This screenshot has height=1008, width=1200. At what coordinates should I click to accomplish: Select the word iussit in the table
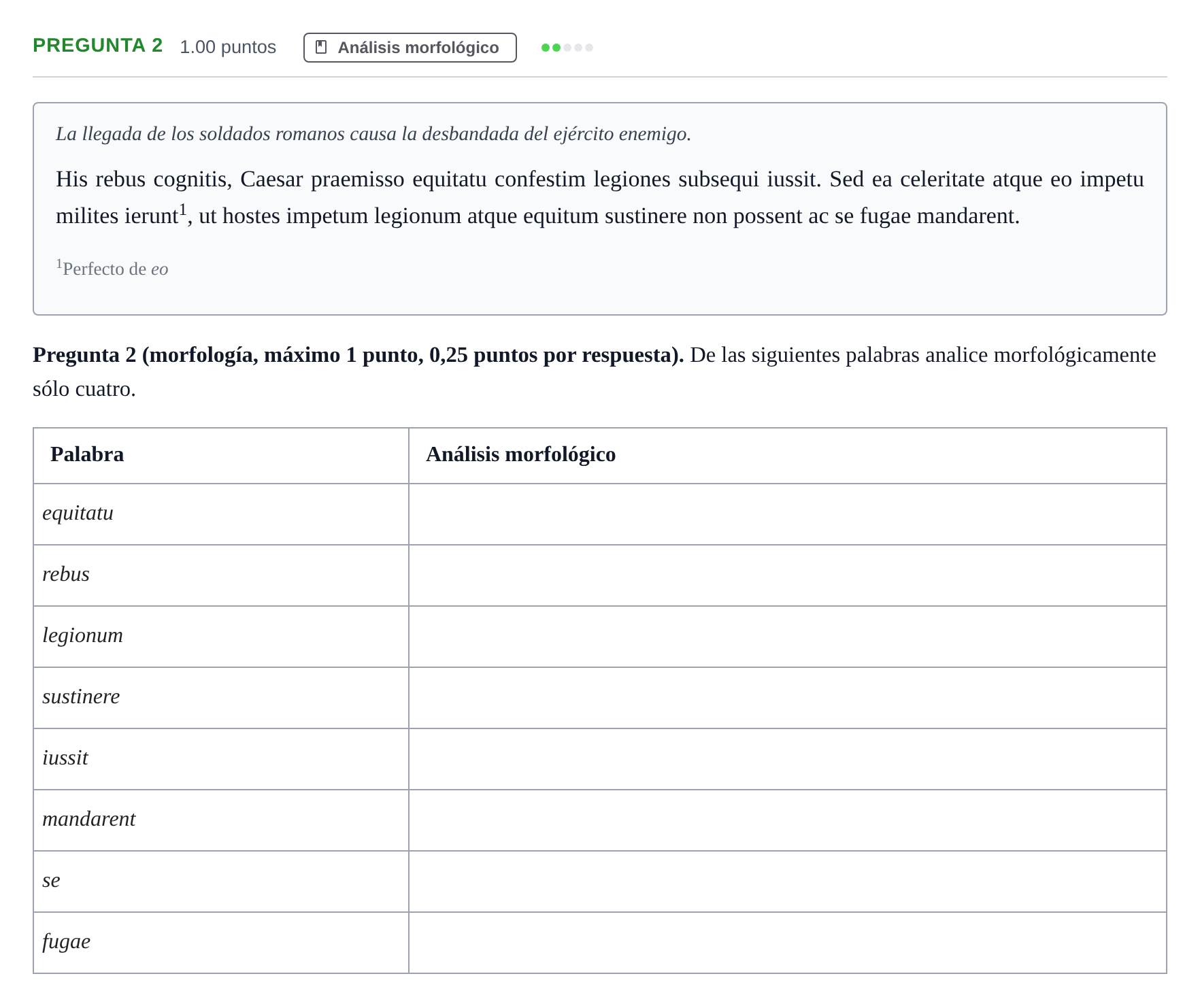pos(65,758)
